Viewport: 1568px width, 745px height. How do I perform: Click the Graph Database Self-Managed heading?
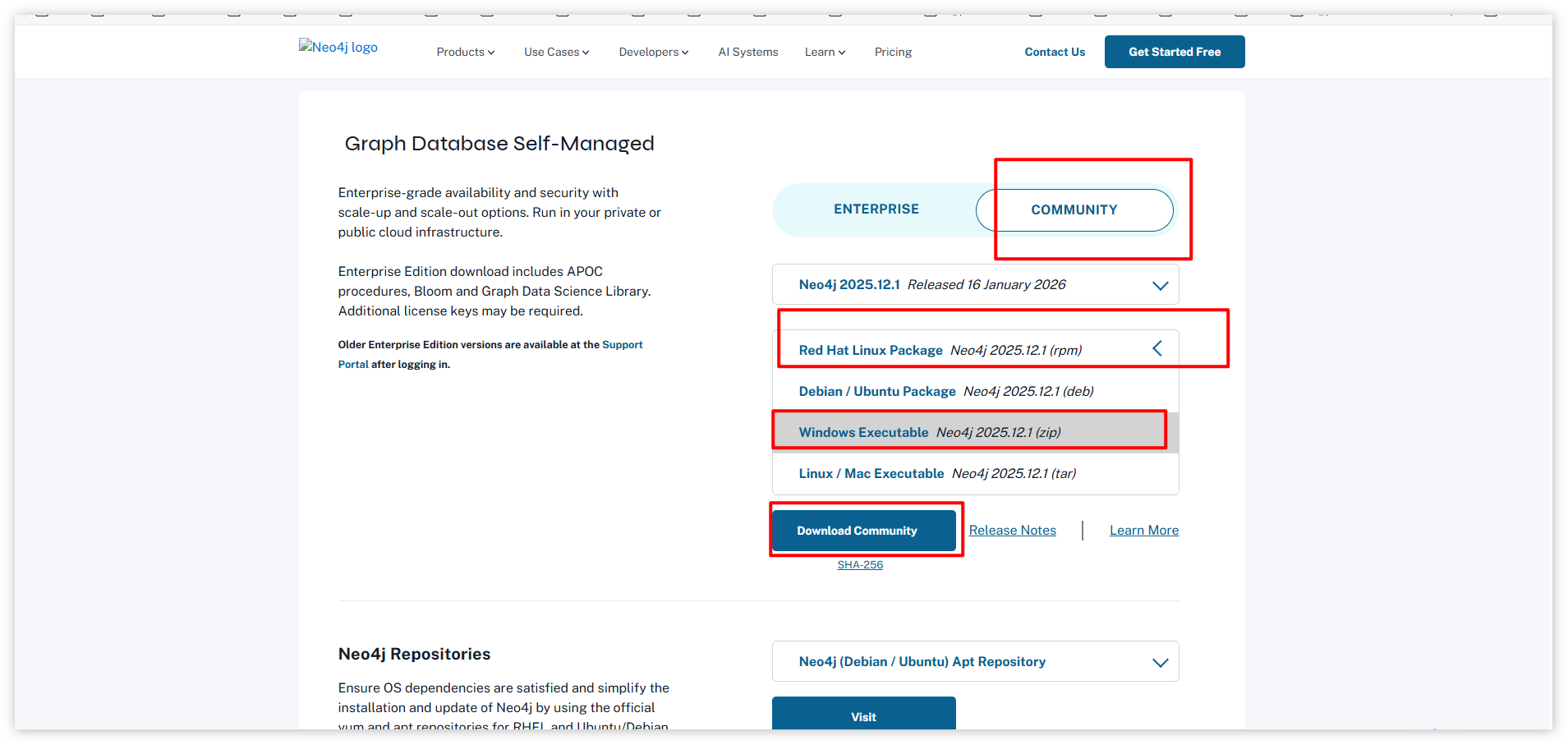pos(499,144)
